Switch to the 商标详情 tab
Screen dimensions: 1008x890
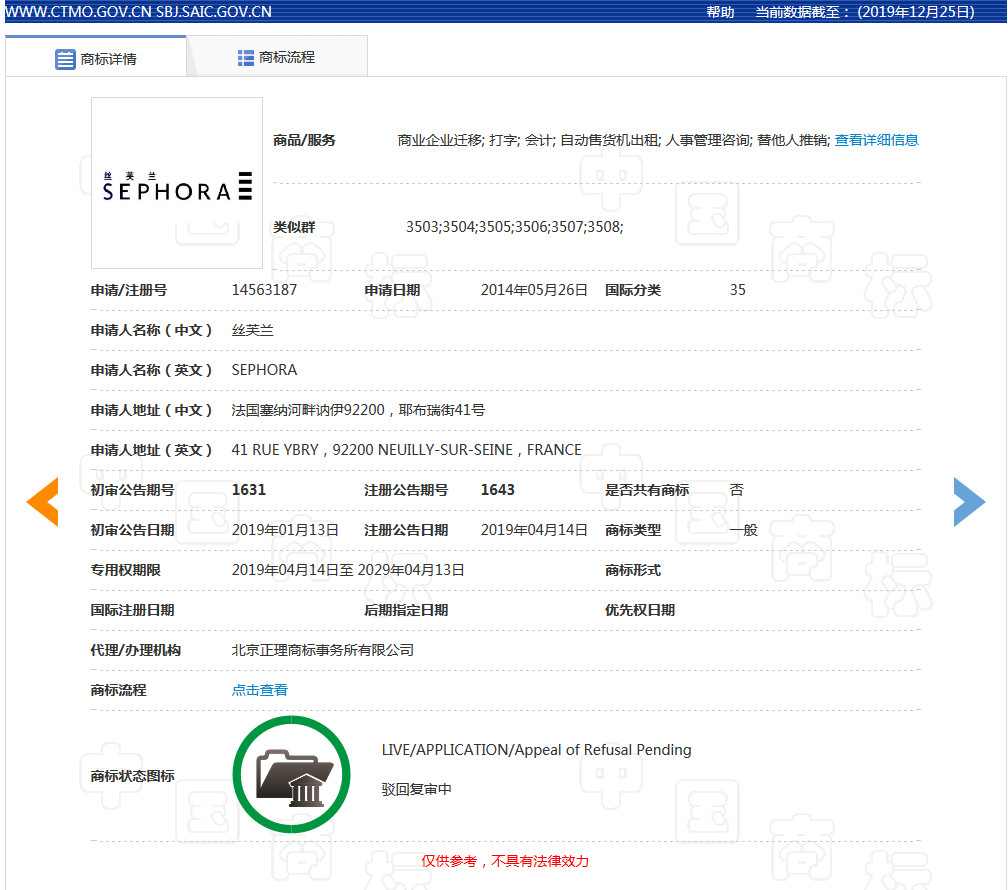(x=96, y=58)
